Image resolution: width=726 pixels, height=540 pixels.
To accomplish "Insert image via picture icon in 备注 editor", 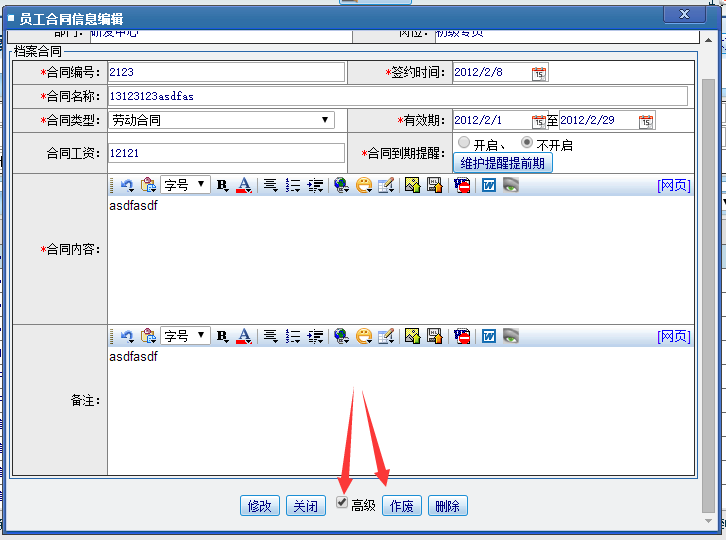I will pyautogui.click(x=412, y=336).
